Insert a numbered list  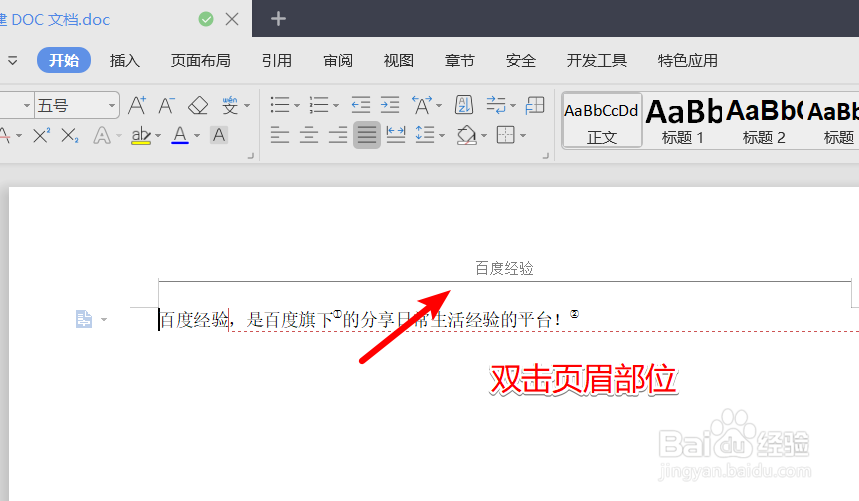pyautogui.click(x=319, y=105)
